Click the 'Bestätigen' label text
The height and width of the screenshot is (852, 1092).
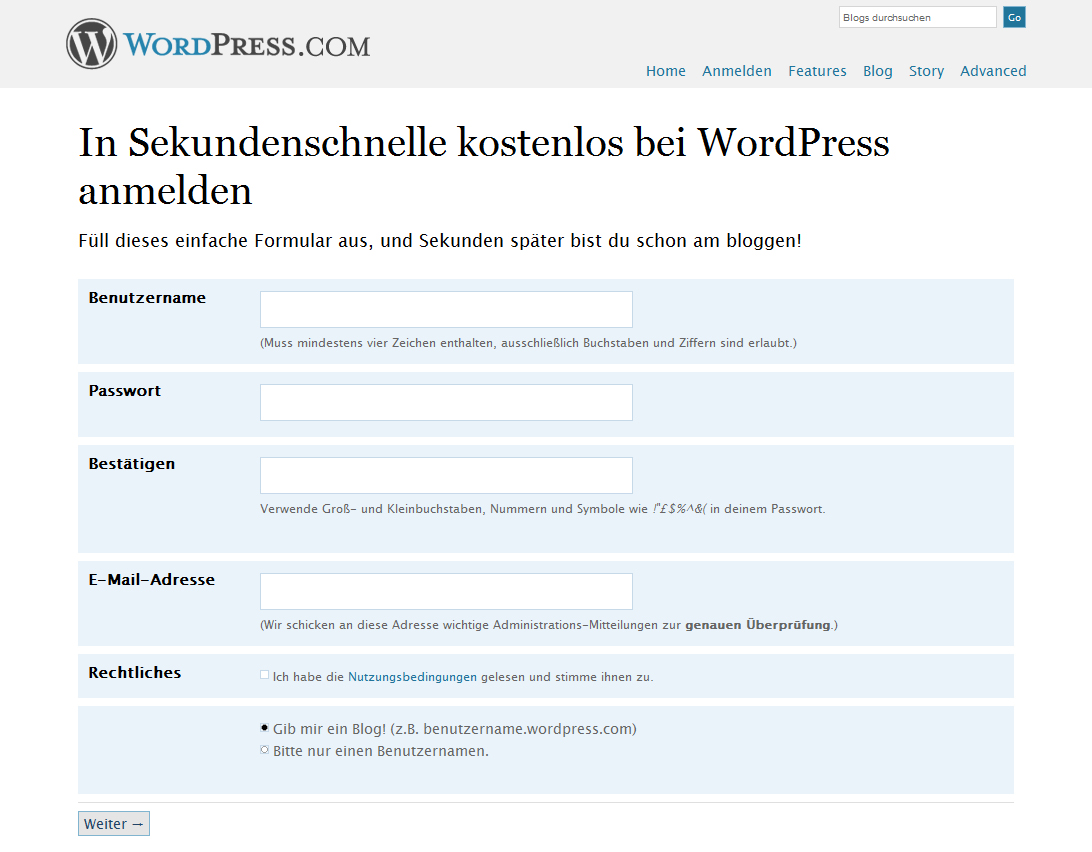(x=132, y=464)
